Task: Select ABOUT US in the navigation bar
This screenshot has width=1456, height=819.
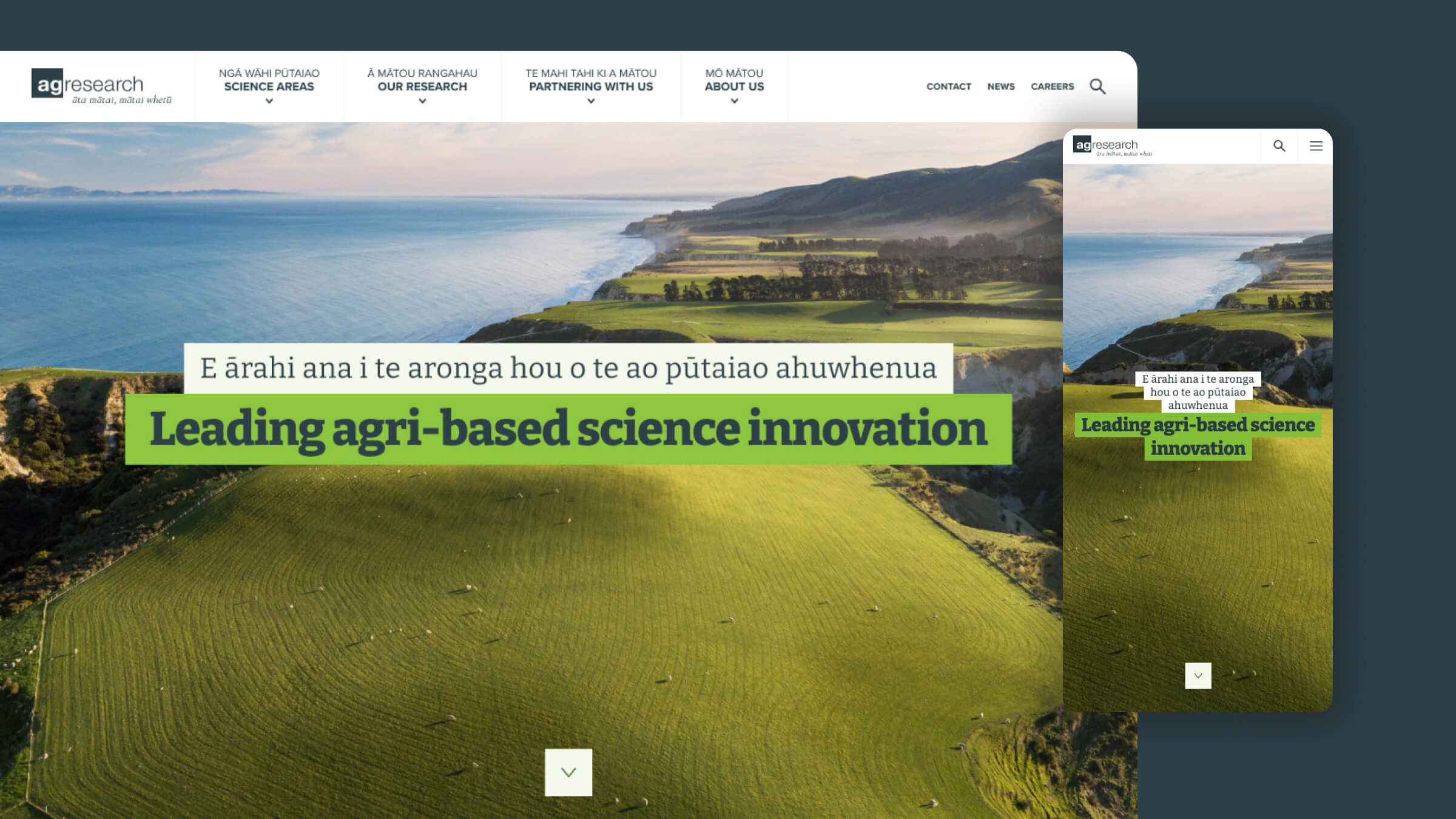Action: click(x=734, y=86)
